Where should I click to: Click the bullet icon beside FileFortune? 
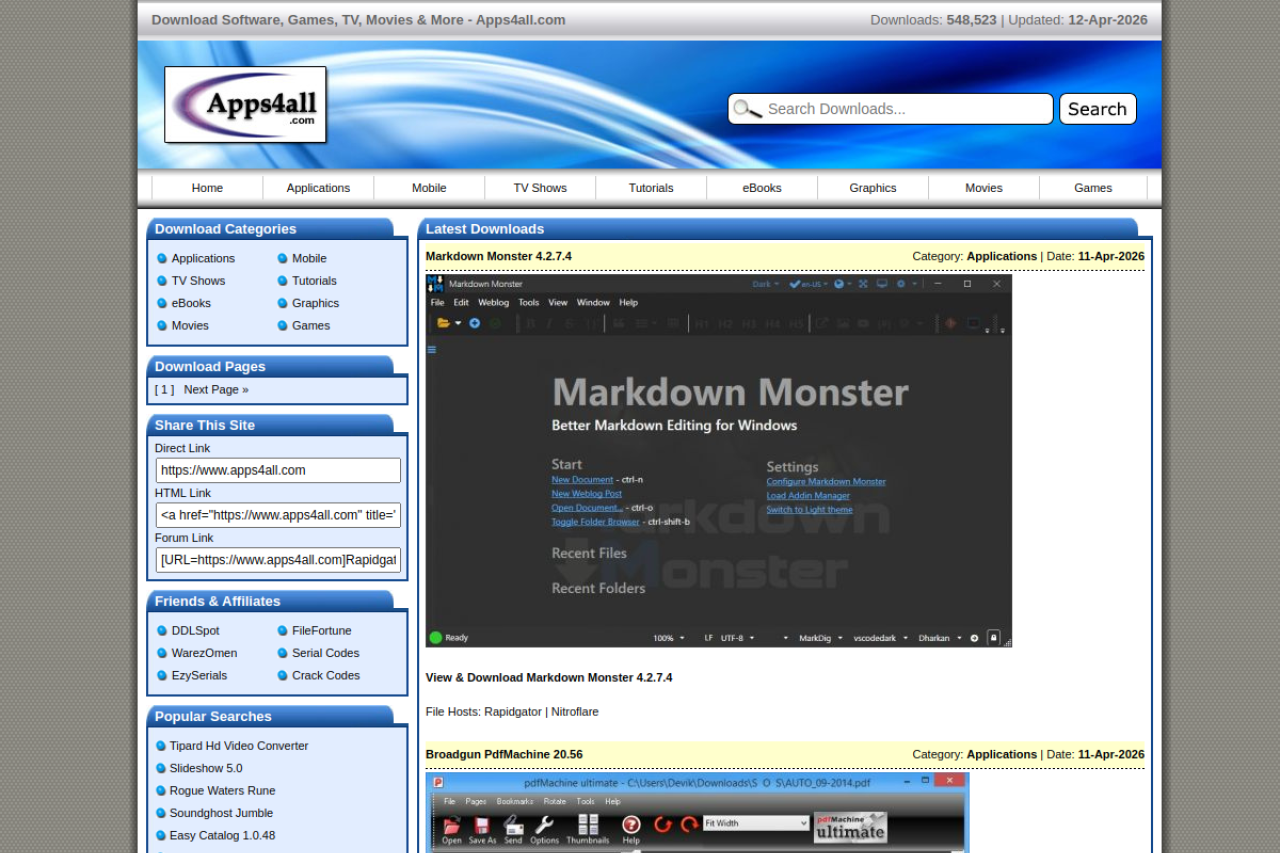coord(283,631)
